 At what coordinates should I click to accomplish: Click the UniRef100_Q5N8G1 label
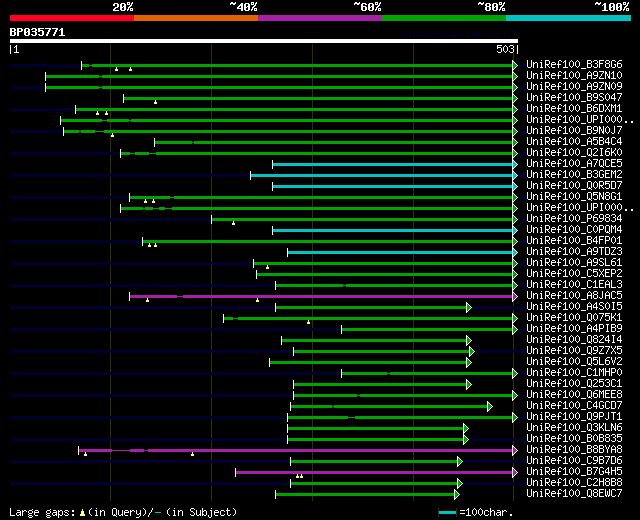[x=574, y=197]
